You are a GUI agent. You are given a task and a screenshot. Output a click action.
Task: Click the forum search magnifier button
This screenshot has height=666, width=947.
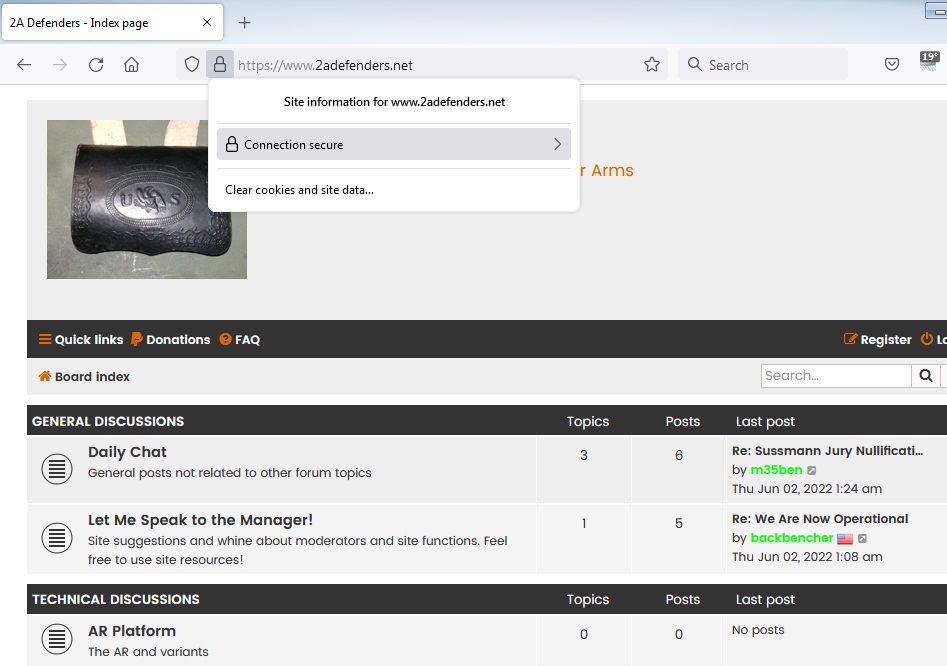(x=926, y=376)
